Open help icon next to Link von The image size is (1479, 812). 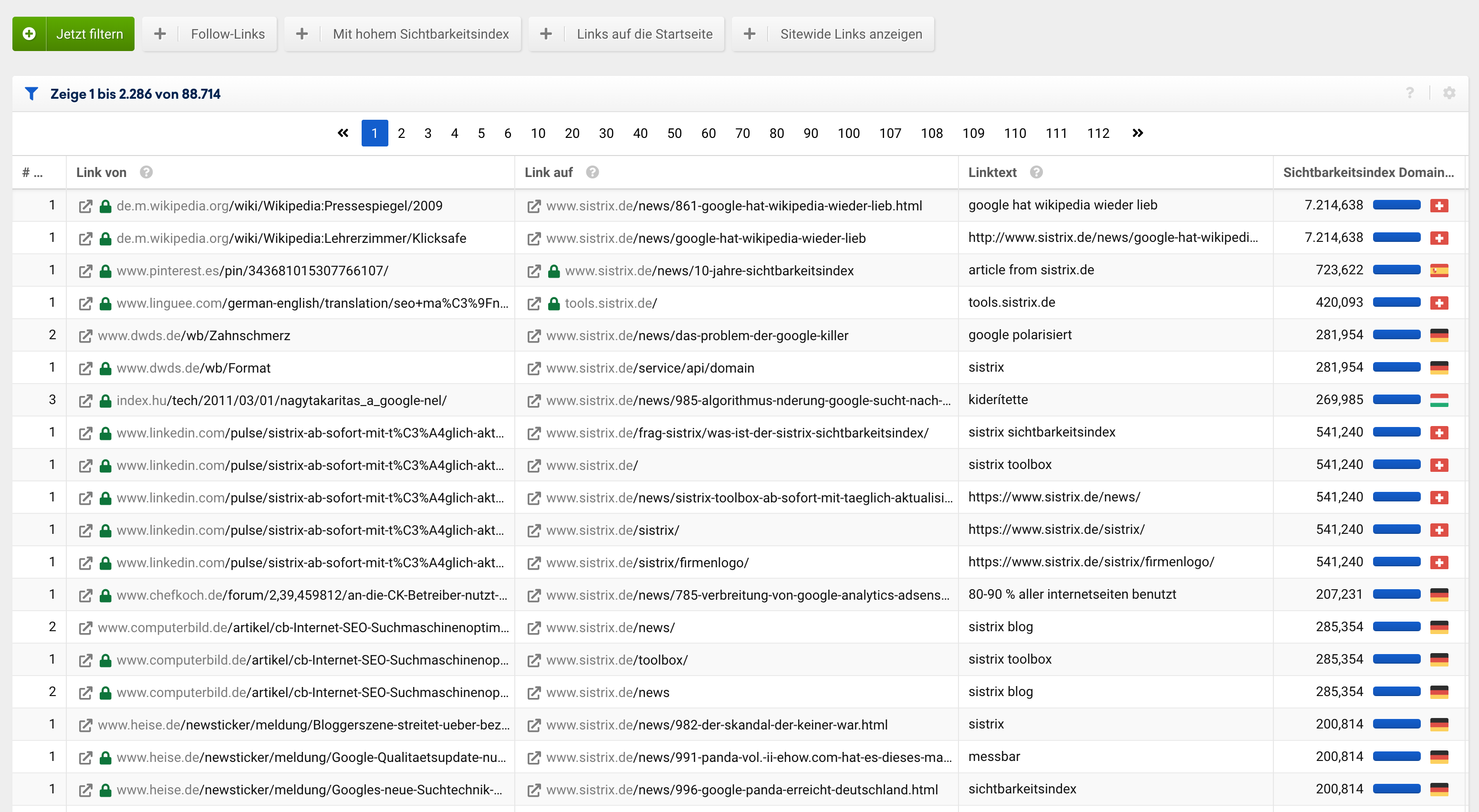[146, 172]
